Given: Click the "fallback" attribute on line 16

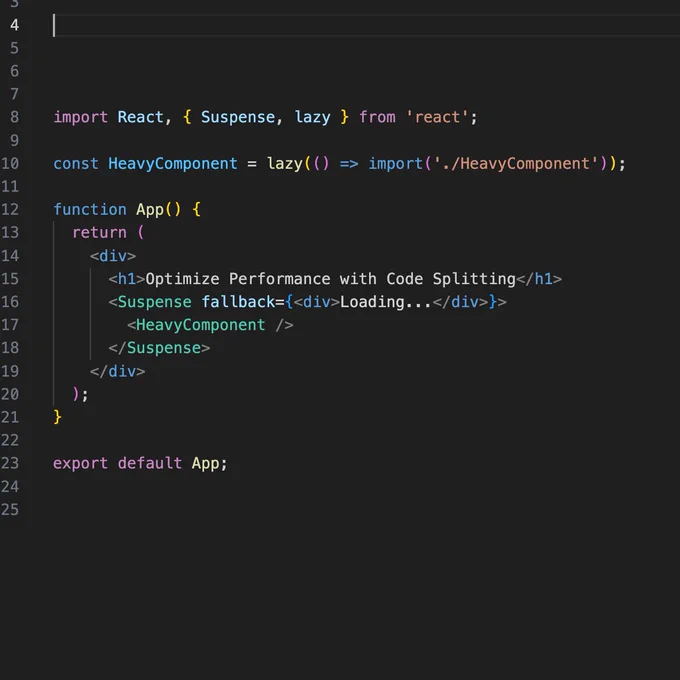Looking at the screenshot, I should tap(238, 302).
